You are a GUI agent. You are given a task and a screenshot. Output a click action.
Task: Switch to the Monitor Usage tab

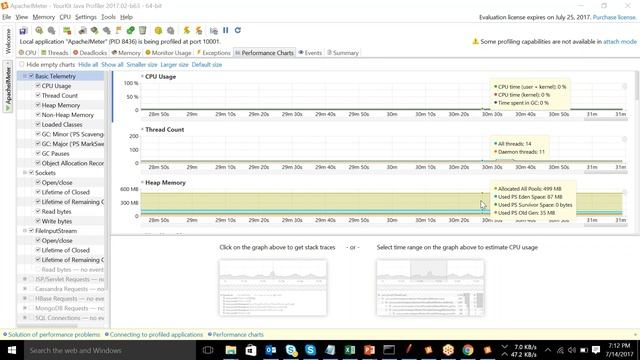click(x=169, y=53)
